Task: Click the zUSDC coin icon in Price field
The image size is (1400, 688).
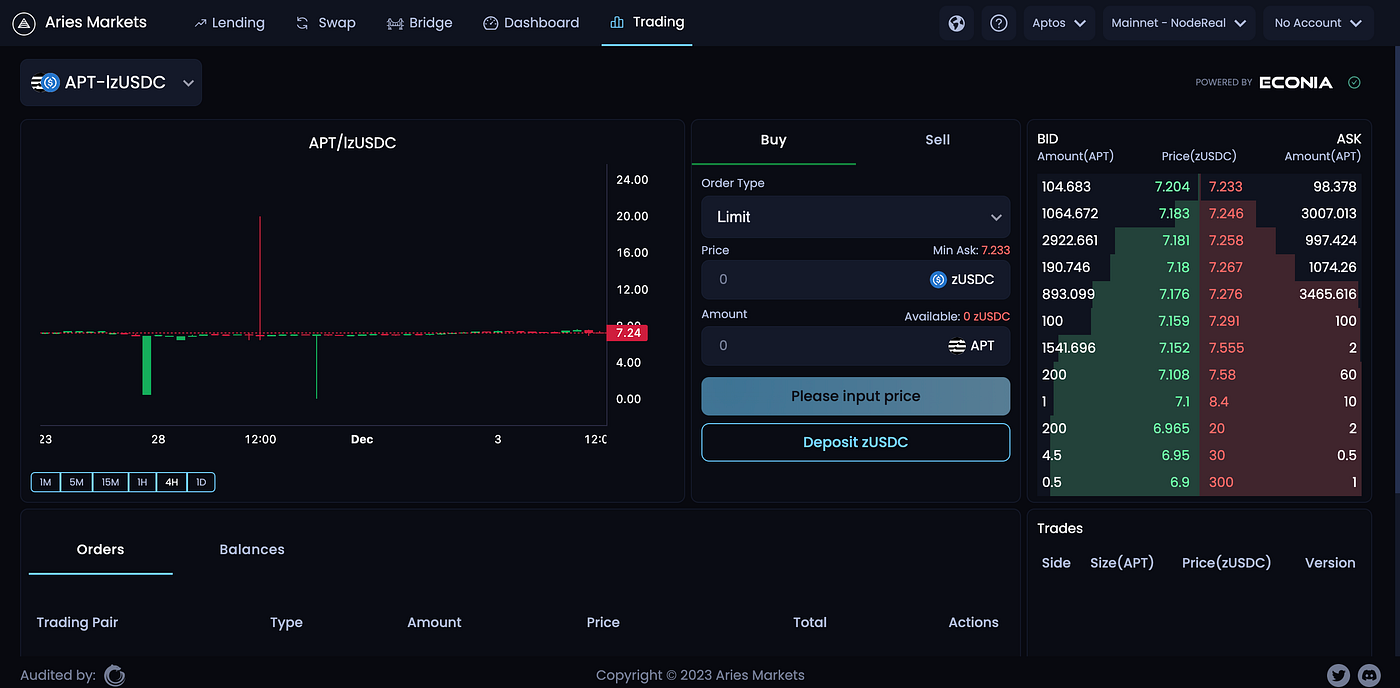Action: pos(938,280)
